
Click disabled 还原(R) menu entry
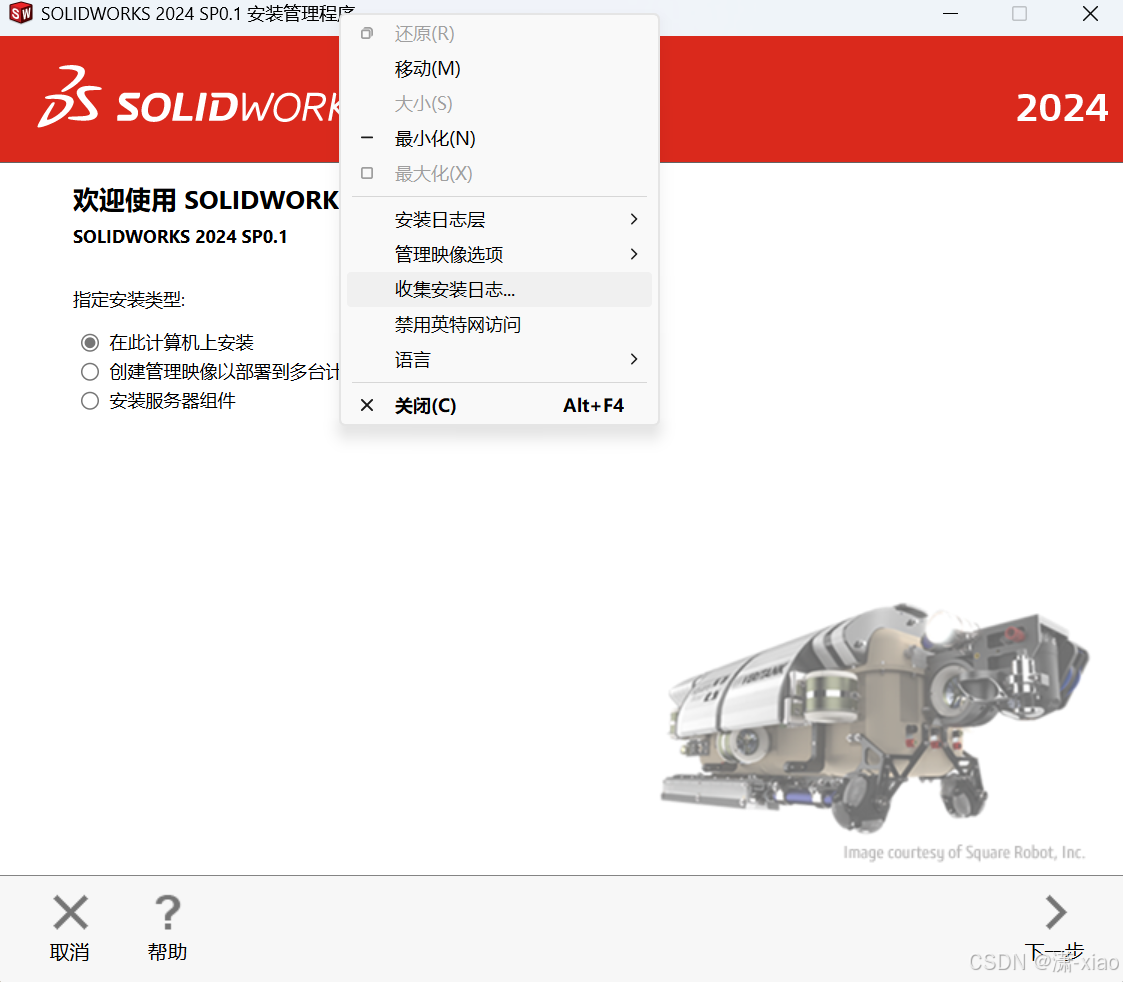tap(499, 34)
